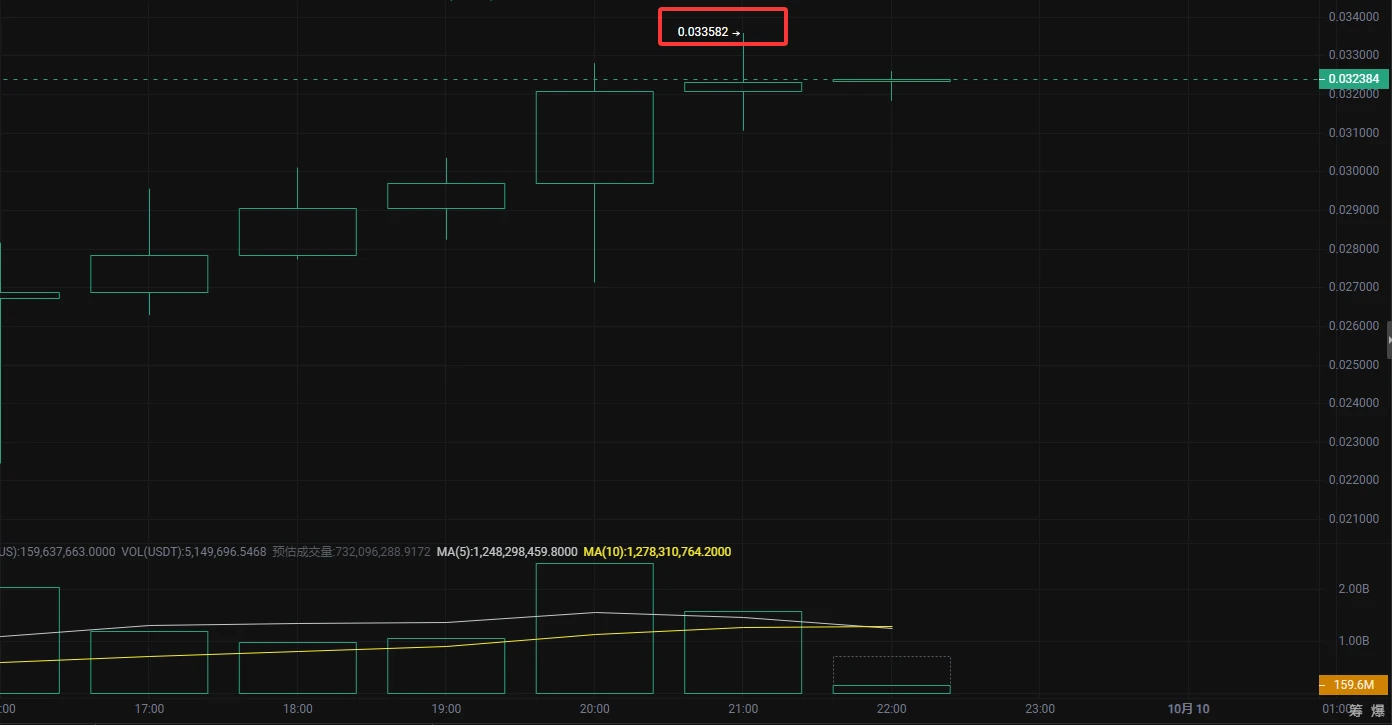Click the MA(5) volume indicator label

[507, 552]
